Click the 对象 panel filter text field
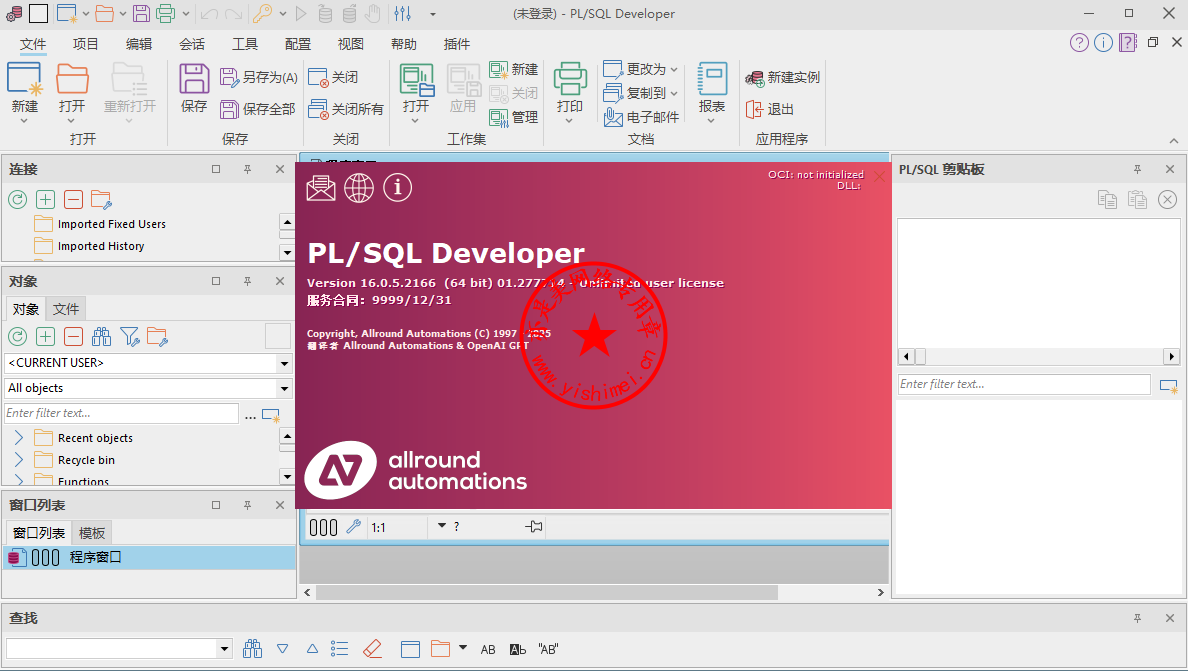 [x=122, y=414]
